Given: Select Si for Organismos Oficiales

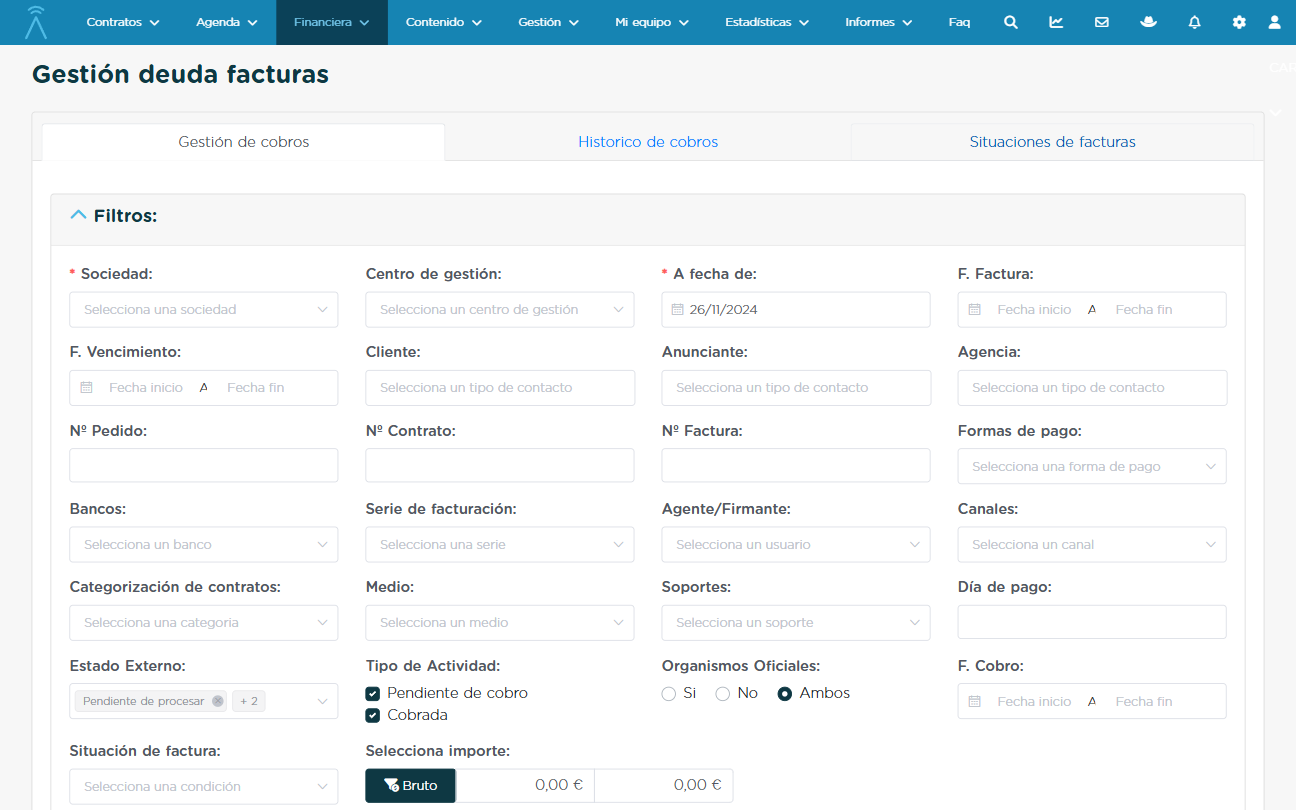Looking at the screenshot, I should click(669, 694).
